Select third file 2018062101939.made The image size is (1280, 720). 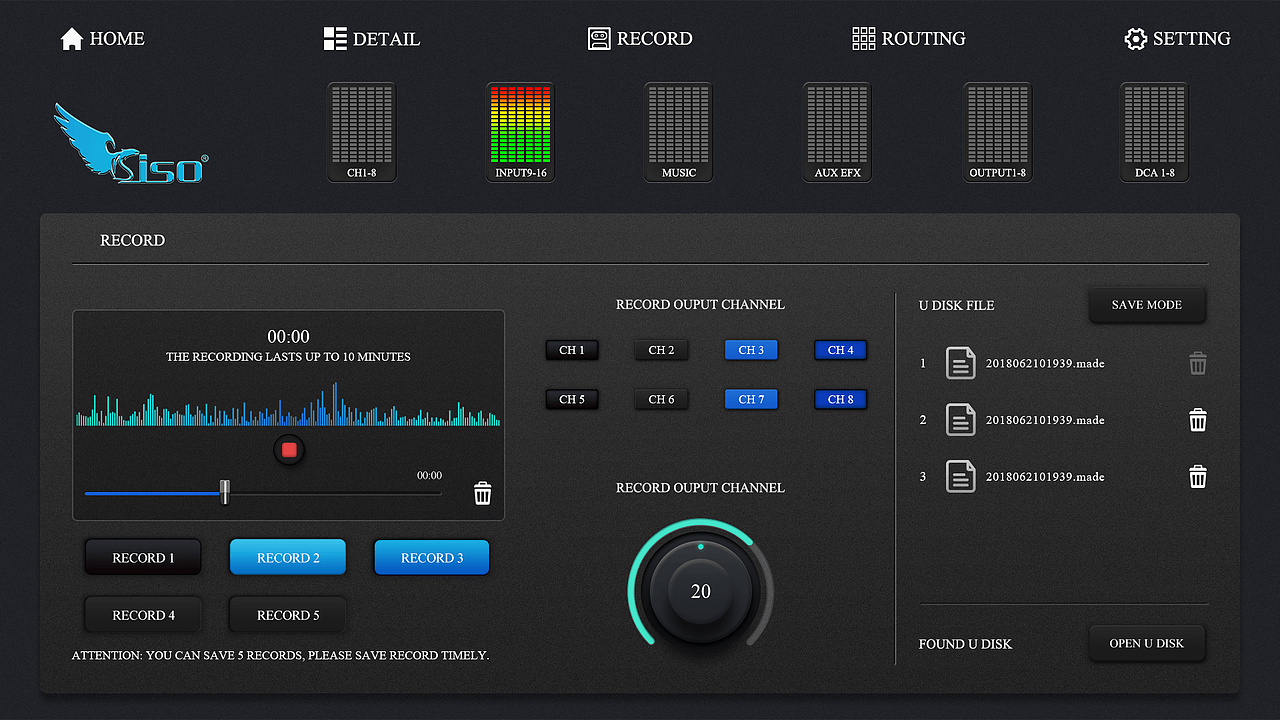[x=1045, y=477]
